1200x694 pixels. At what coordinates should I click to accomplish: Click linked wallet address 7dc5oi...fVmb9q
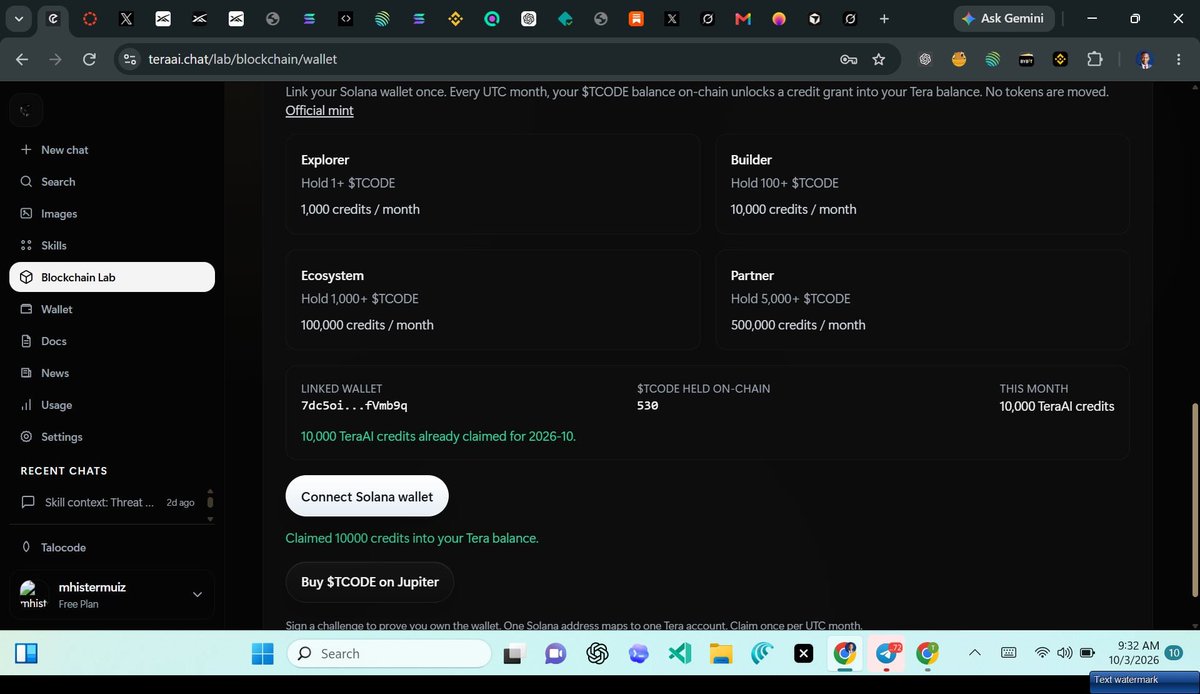tap(354, 406)
